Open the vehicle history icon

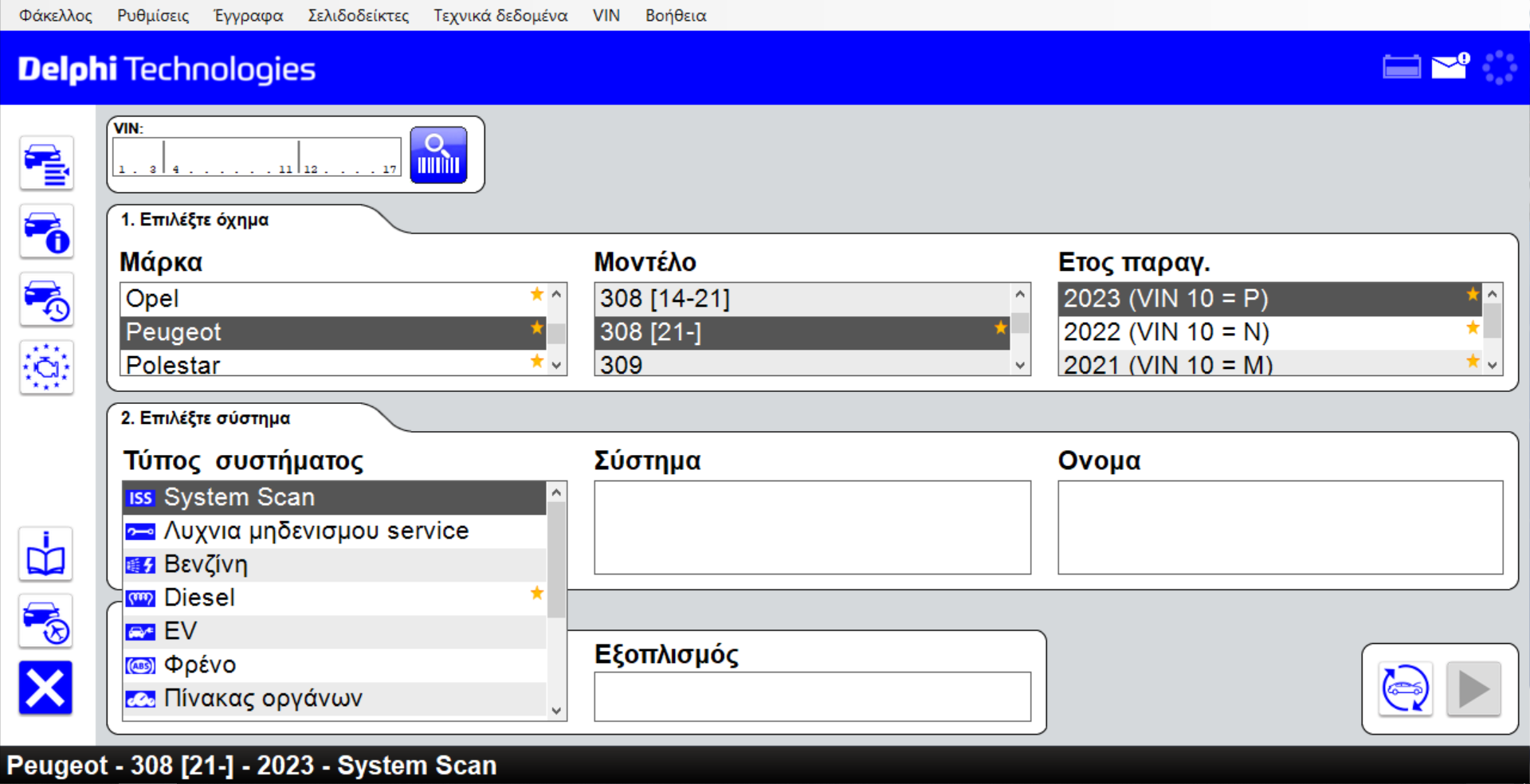[46, 300]
